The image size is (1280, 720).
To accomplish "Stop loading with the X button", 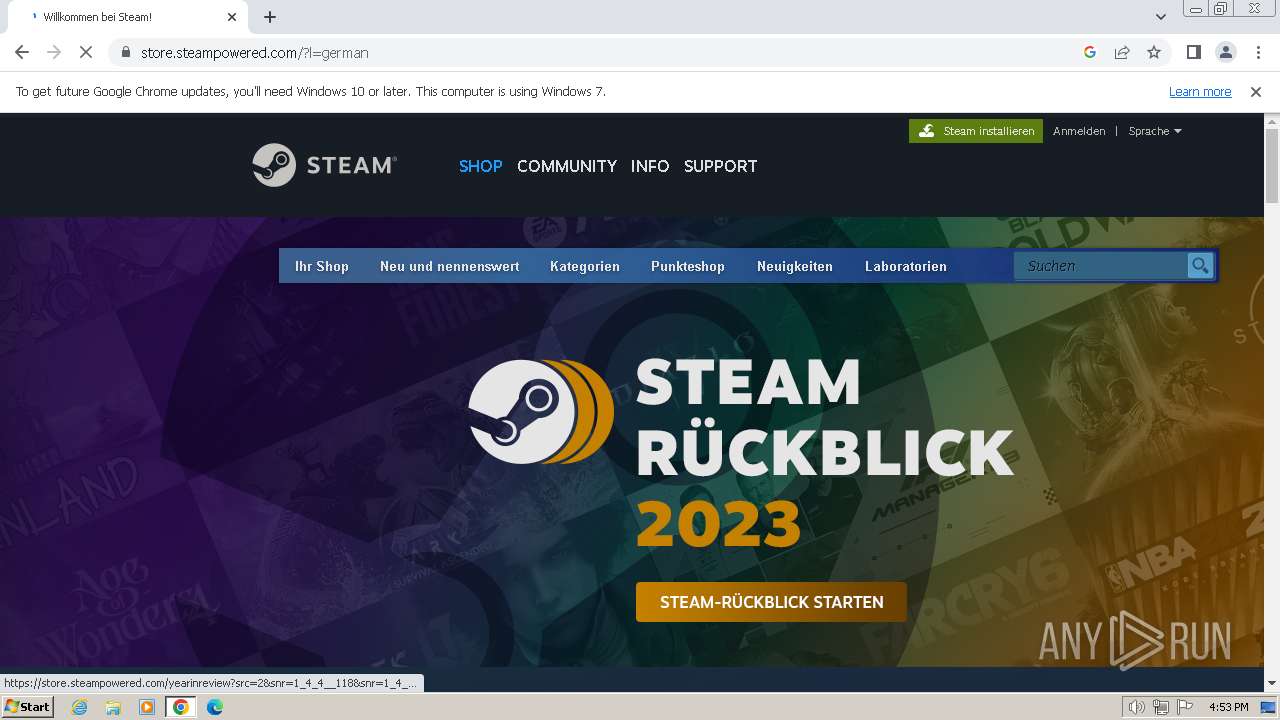I will 86,52.
